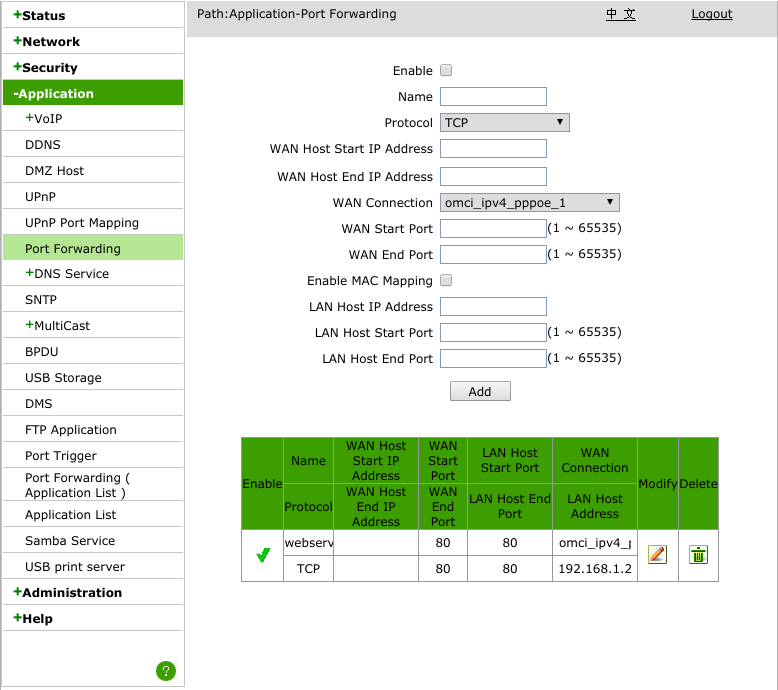Open the Protocol TCP dropdown

point(505,123)
